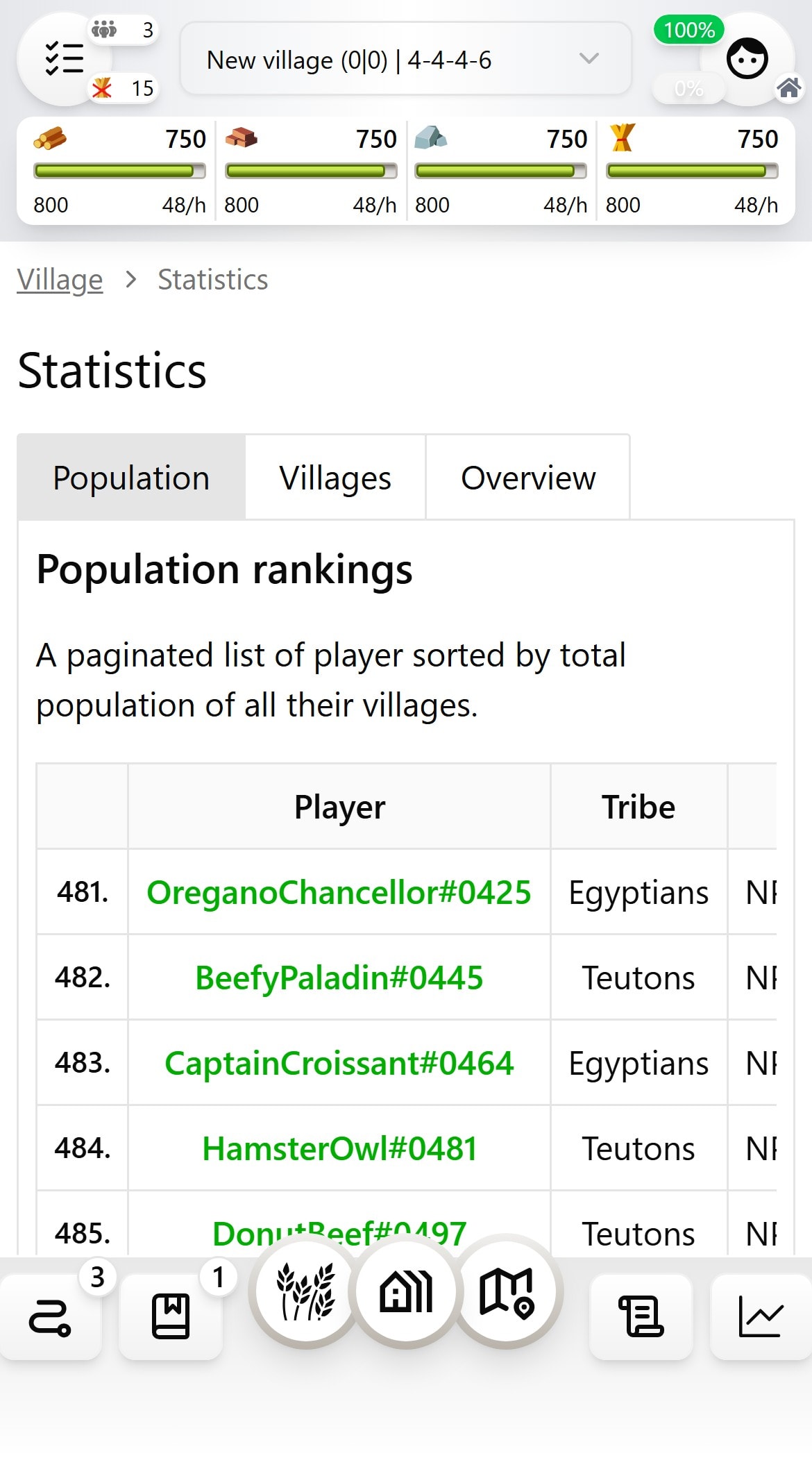This screenshot has width=812, height=1458.
Task: Open the quest checklist icon
Action: 64,59
